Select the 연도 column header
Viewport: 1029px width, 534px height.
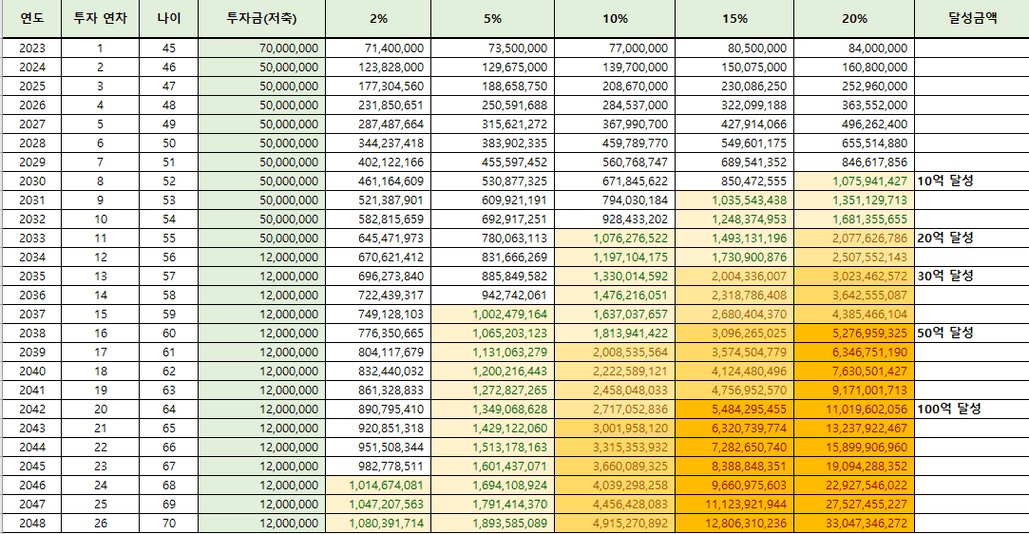(32, 18)
